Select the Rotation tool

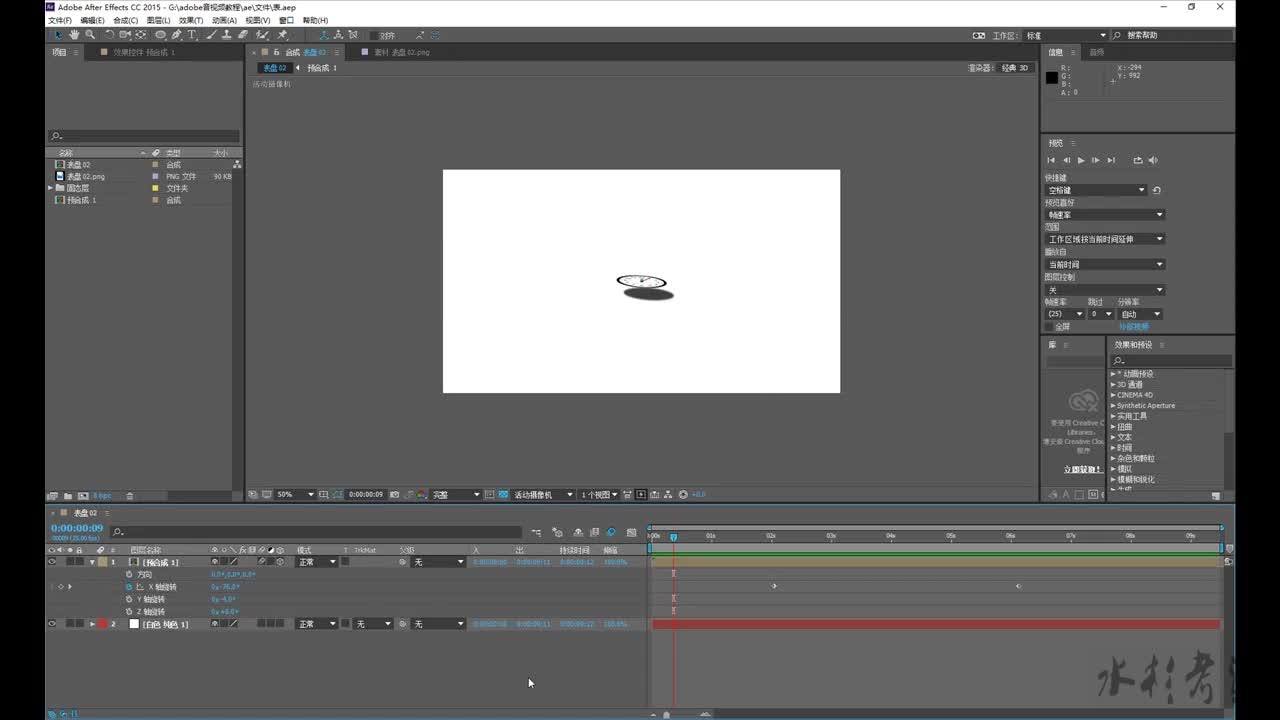click(x=110, y=35)
